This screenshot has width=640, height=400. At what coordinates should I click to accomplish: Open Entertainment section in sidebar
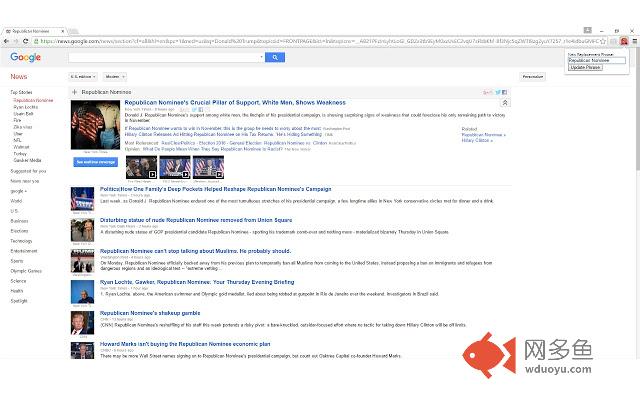24,251
